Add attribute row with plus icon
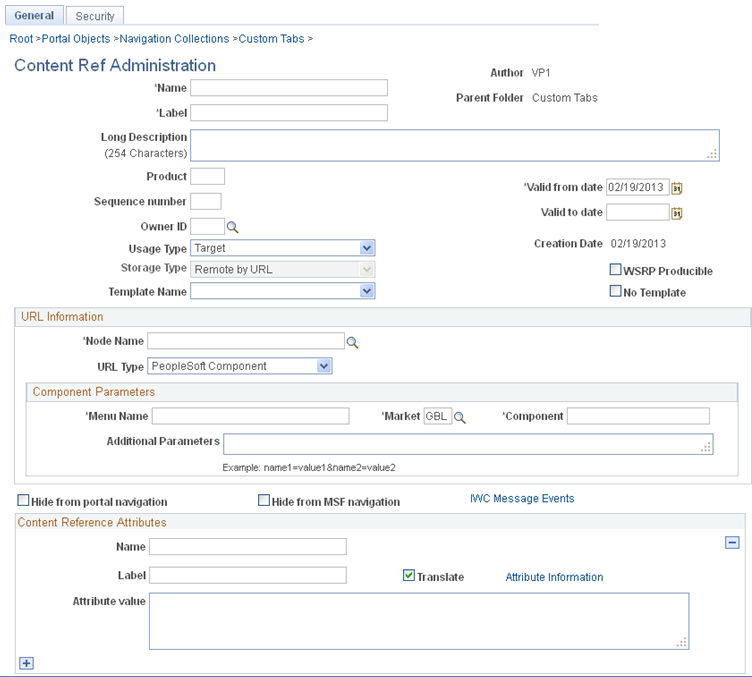Screen dimensions: 752x677 [26, 663]
